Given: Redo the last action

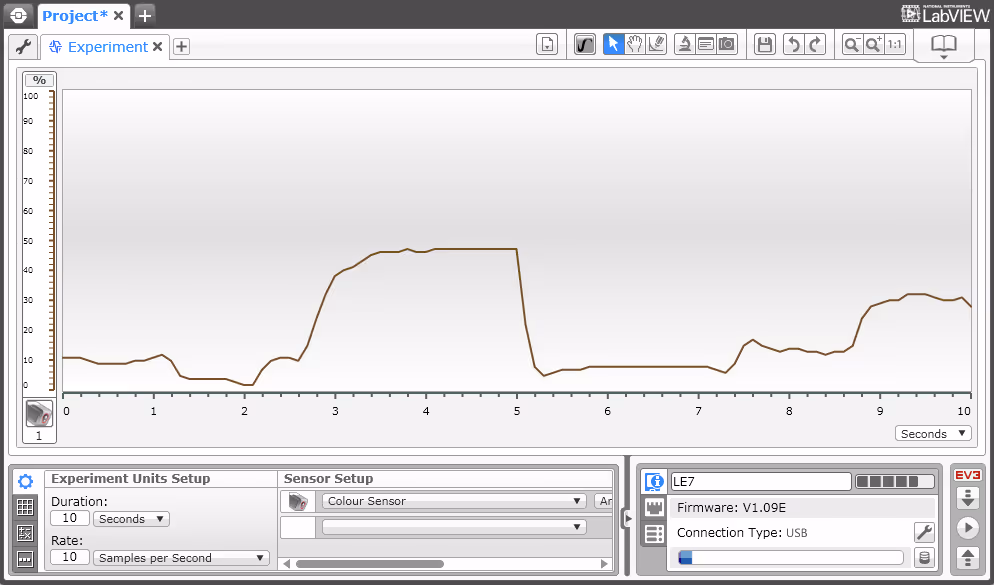Looking at the screenshot, I should click(x=815, y=44).
